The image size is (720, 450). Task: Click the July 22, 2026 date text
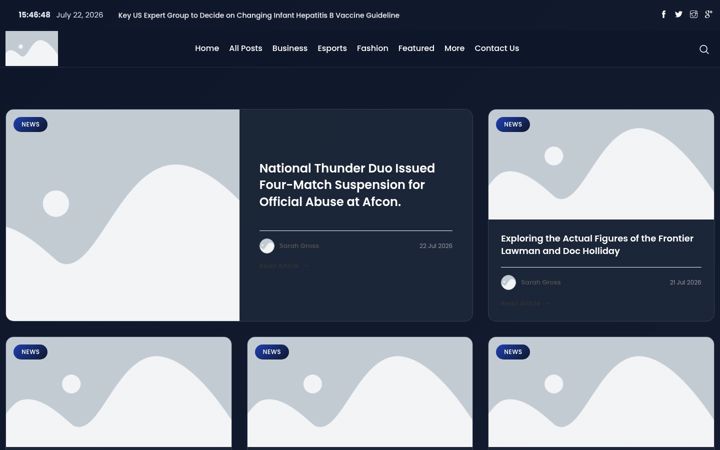coord(79,15)
